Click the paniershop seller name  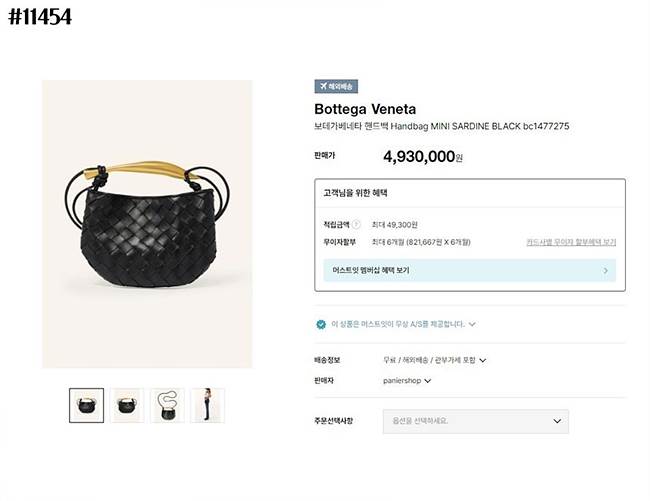coord(402,381)
